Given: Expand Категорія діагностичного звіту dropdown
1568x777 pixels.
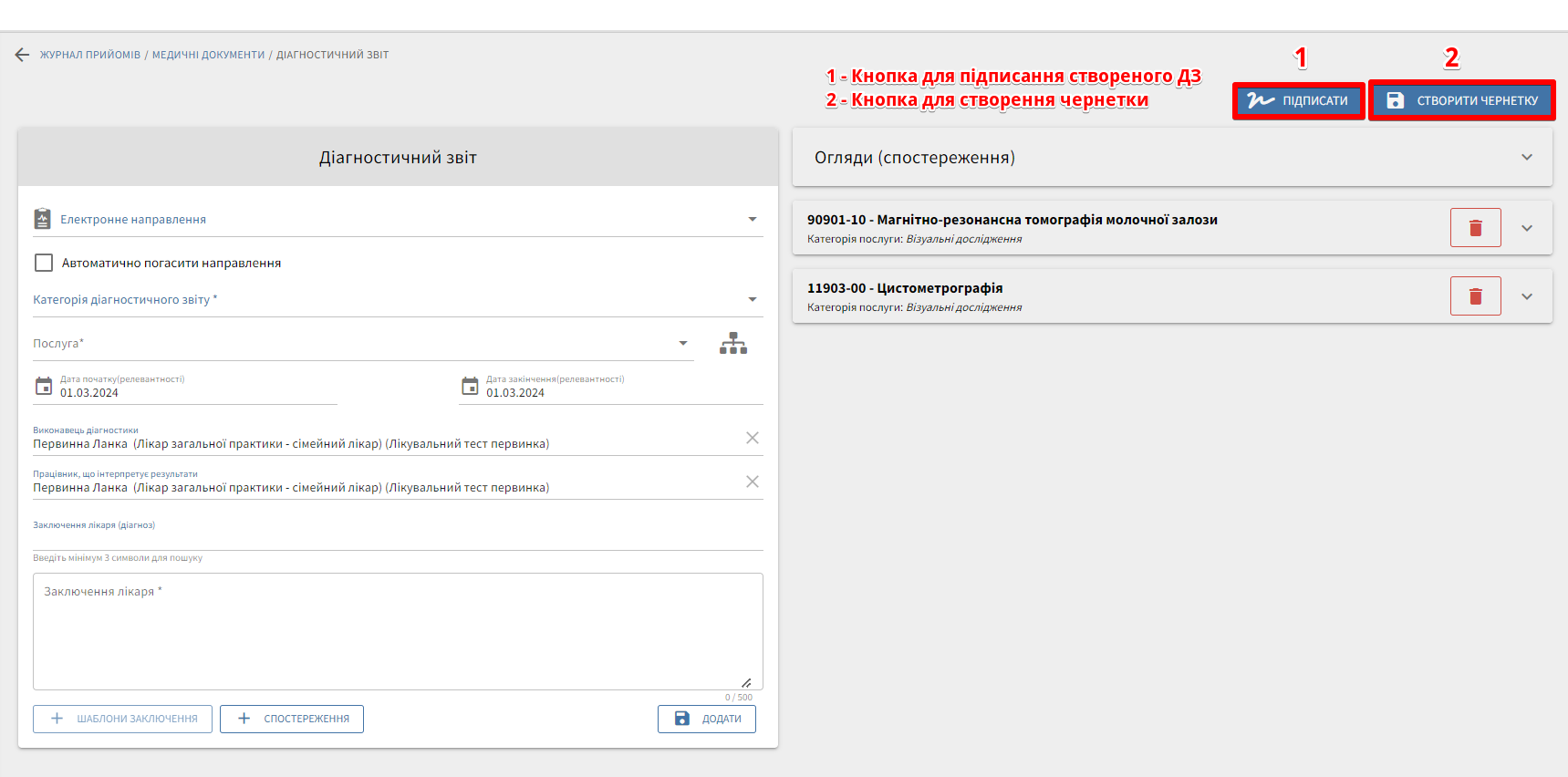Looking at the screenshot, I should coord(752,300).
